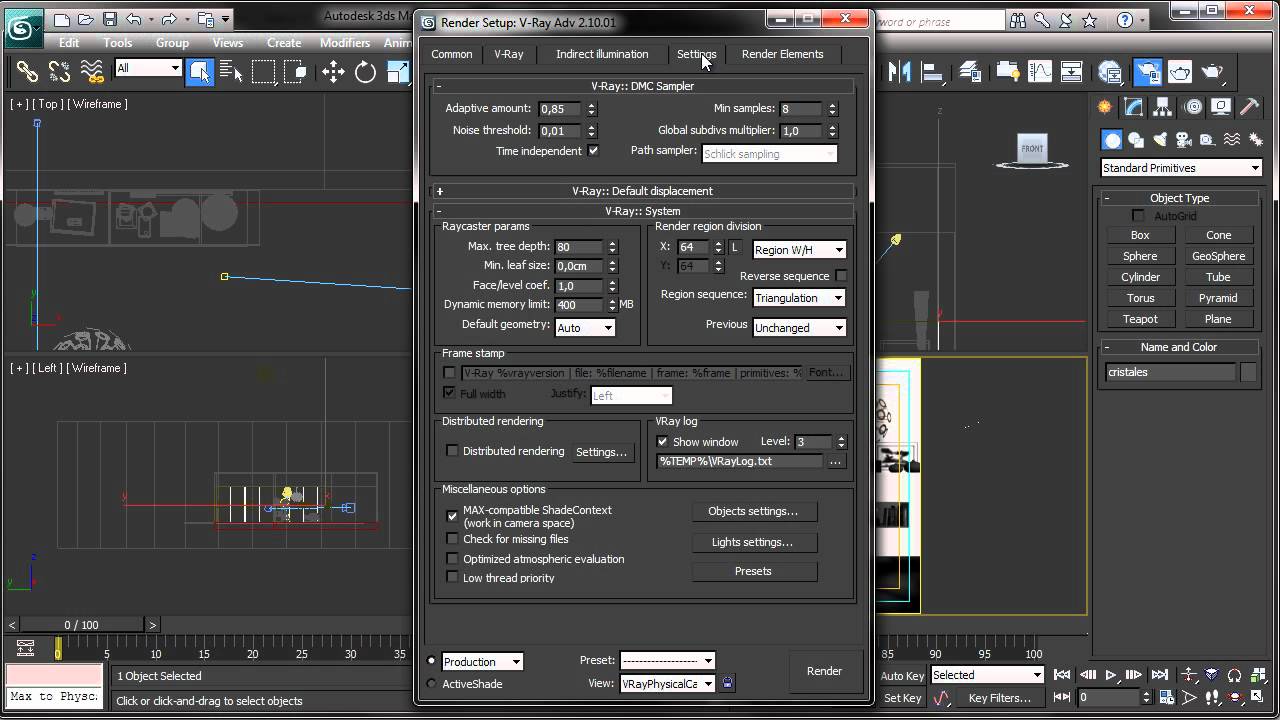Open the Region W/H dropdown
This screenshot has height=720, width=1280.
tap(799, 250)
